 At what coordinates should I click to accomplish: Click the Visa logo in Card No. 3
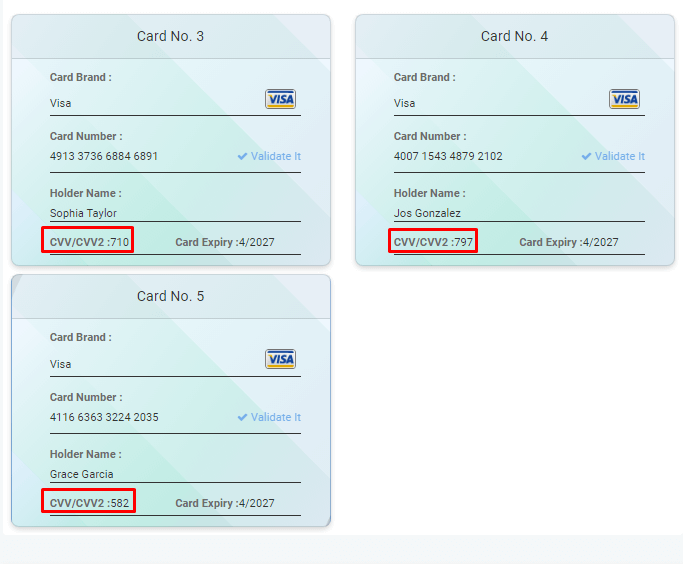[280, 99]
